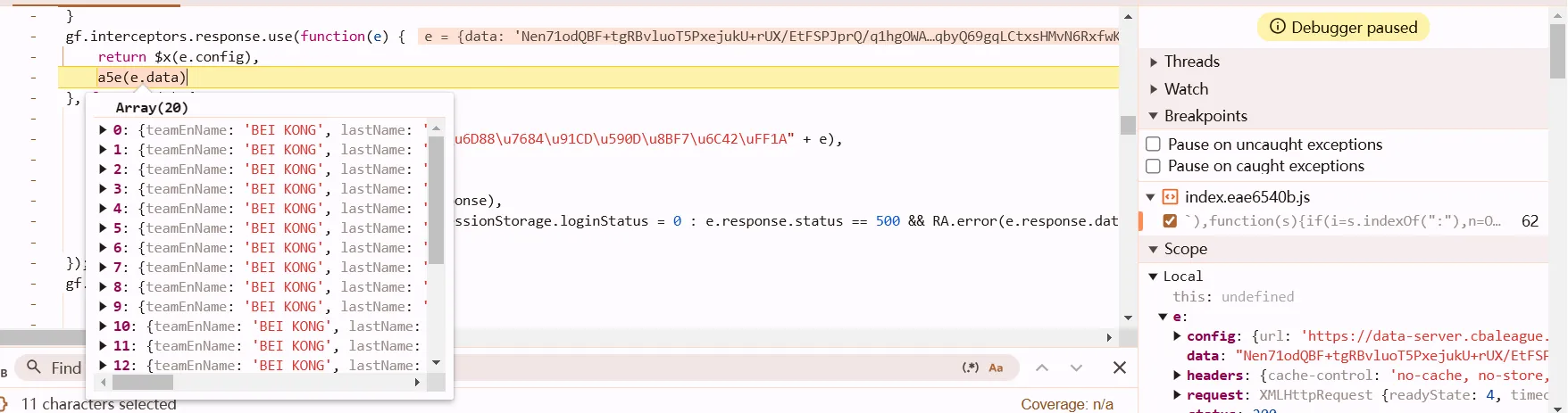
Task: Expand array item 10 in popup
Action: 103,326
